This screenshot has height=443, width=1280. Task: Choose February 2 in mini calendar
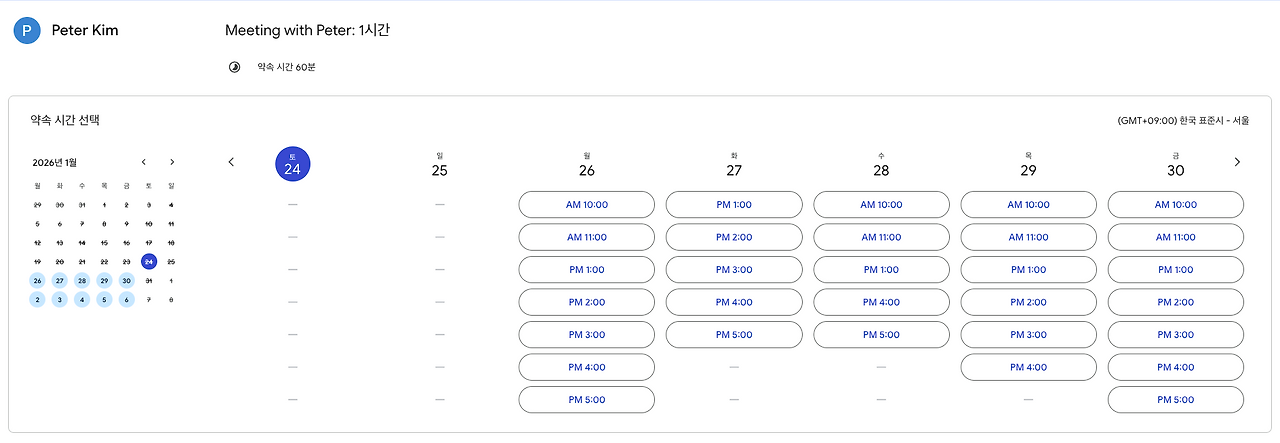click(38, 300)
